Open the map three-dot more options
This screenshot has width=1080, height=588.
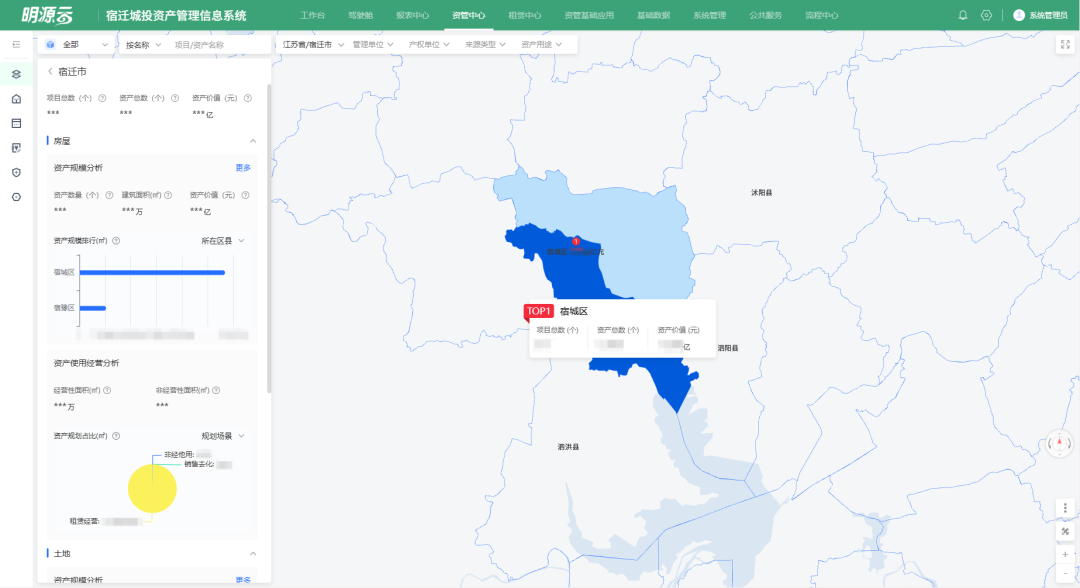coord(1065,508)
